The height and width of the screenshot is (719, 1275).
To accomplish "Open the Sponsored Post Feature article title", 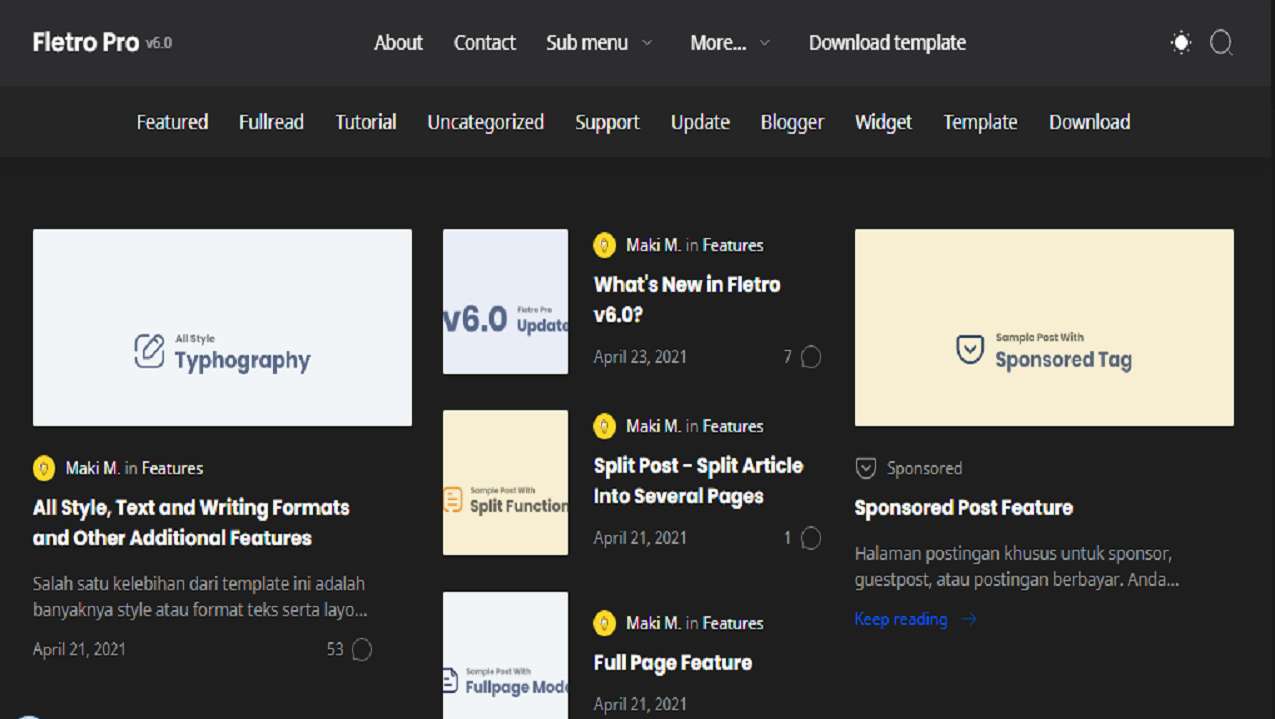I will 962,507.
